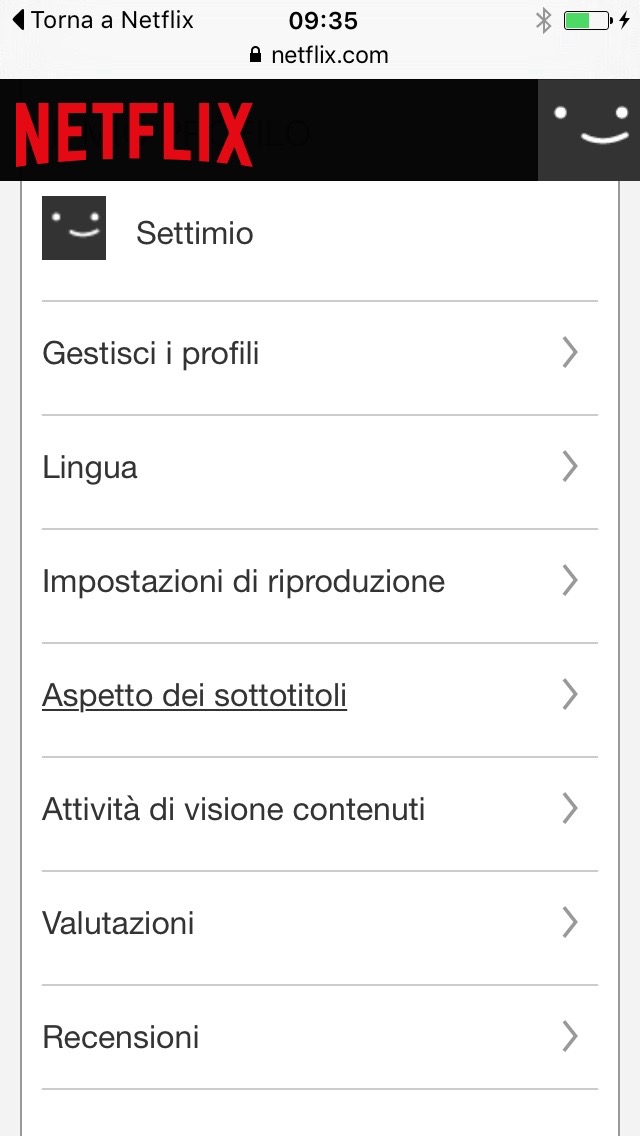Expand Impostazioni di riproduzione chevron
640x1136 pixels.
coord(570,580)
